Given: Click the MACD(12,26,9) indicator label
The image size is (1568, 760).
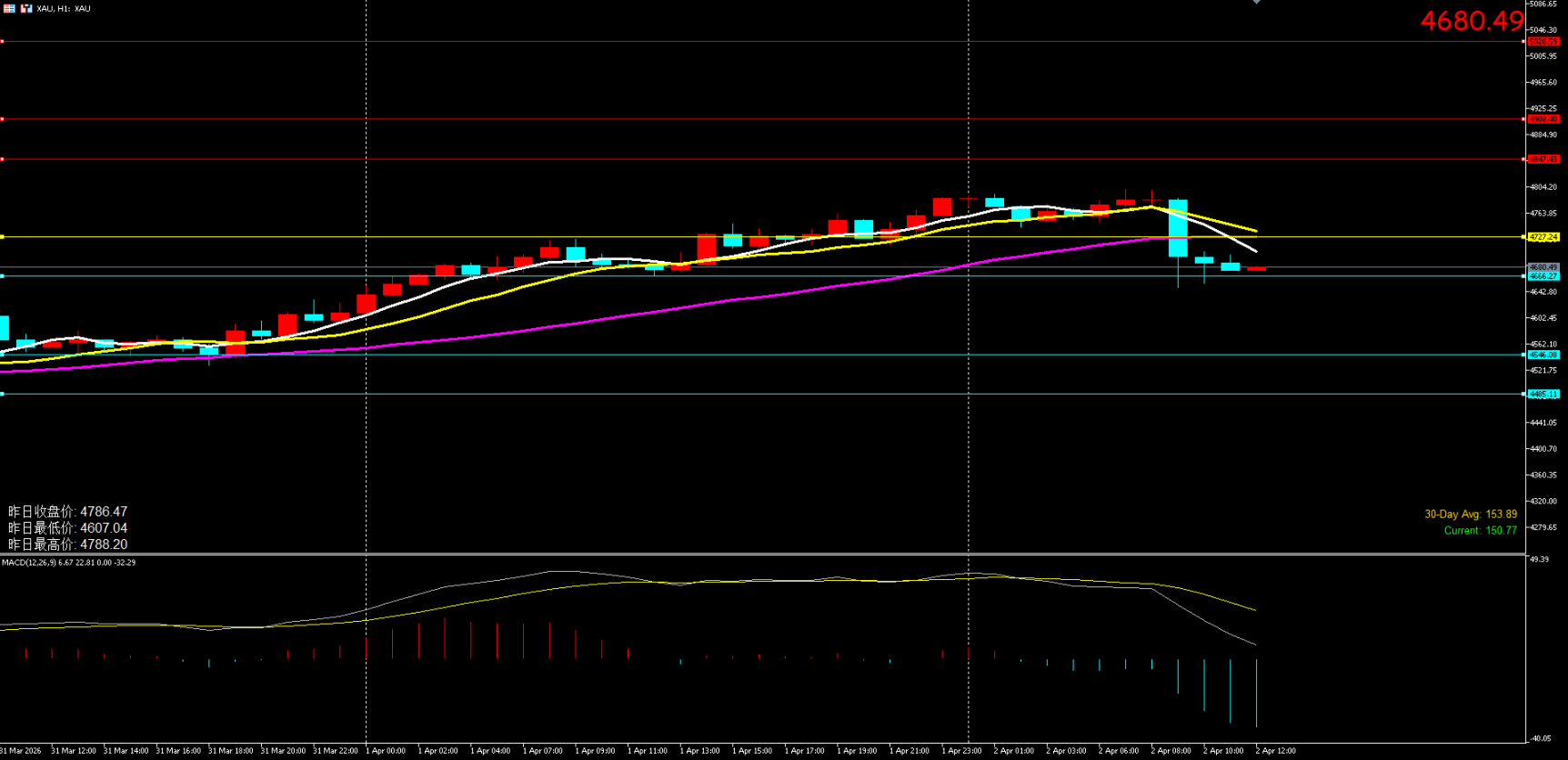Looking at the screenshot, I should click(68, 563).
